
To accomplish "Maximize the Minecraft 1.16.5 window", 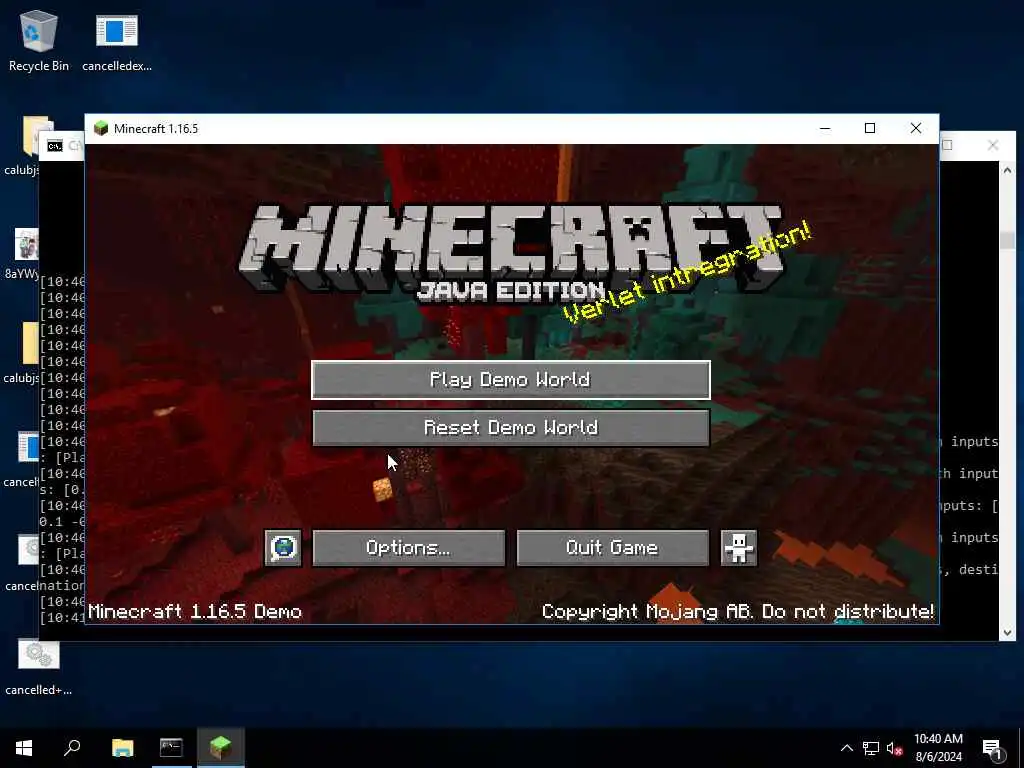I will (x=870, y=129).
